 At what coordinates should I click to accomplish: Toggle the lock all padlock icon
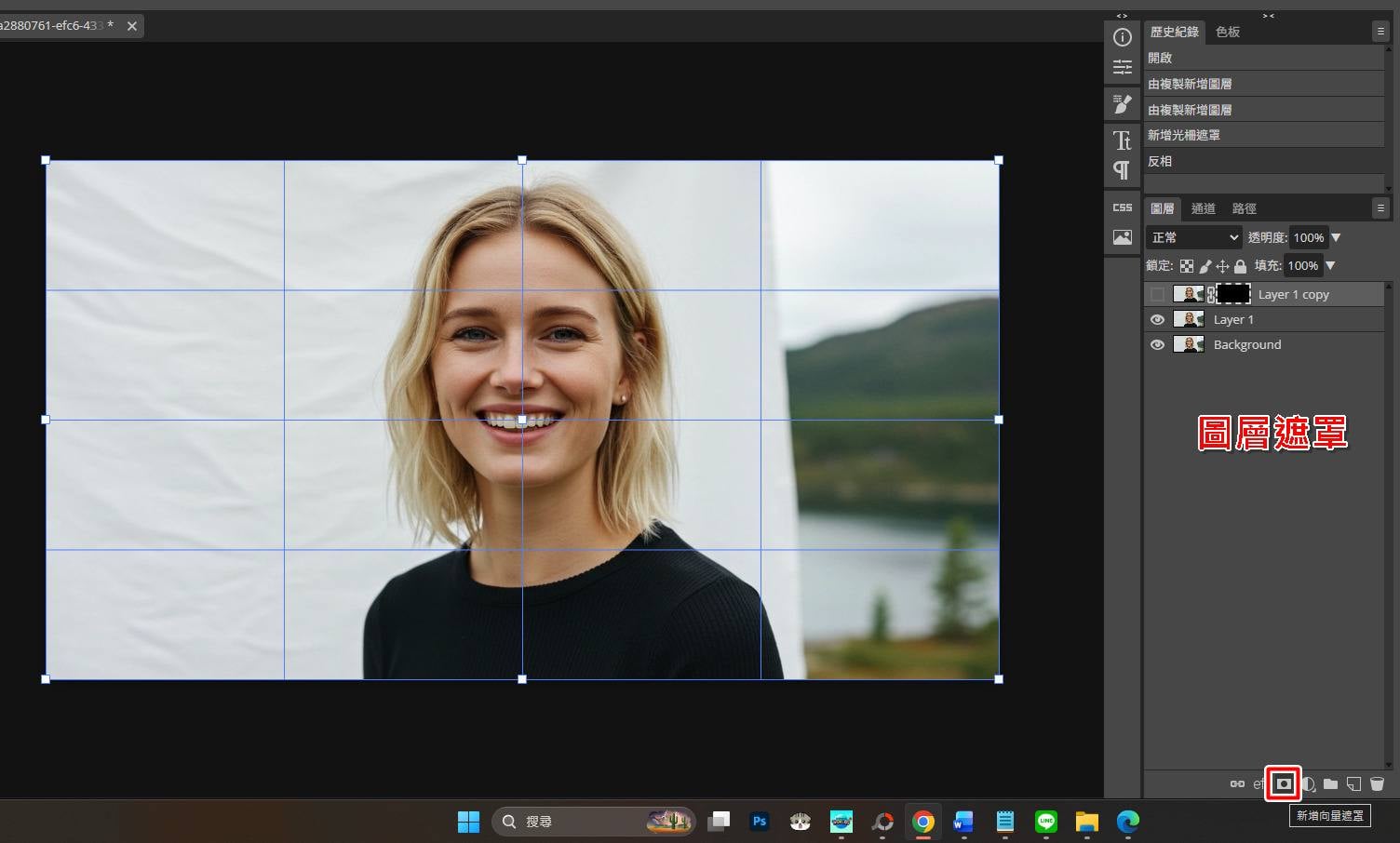[x=1240, y=266]
